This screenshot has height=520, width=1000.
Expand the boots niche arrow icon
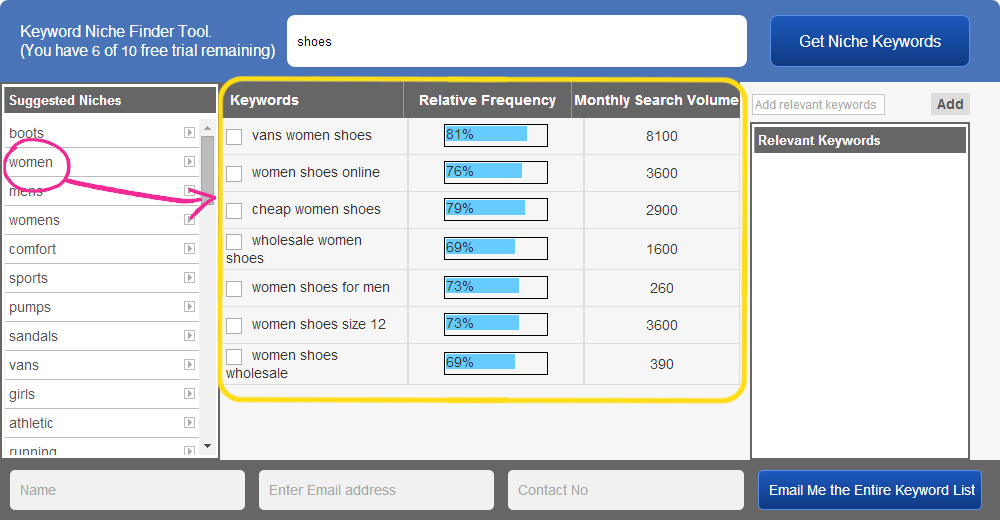pyautogui.click(x=189, y=132)
